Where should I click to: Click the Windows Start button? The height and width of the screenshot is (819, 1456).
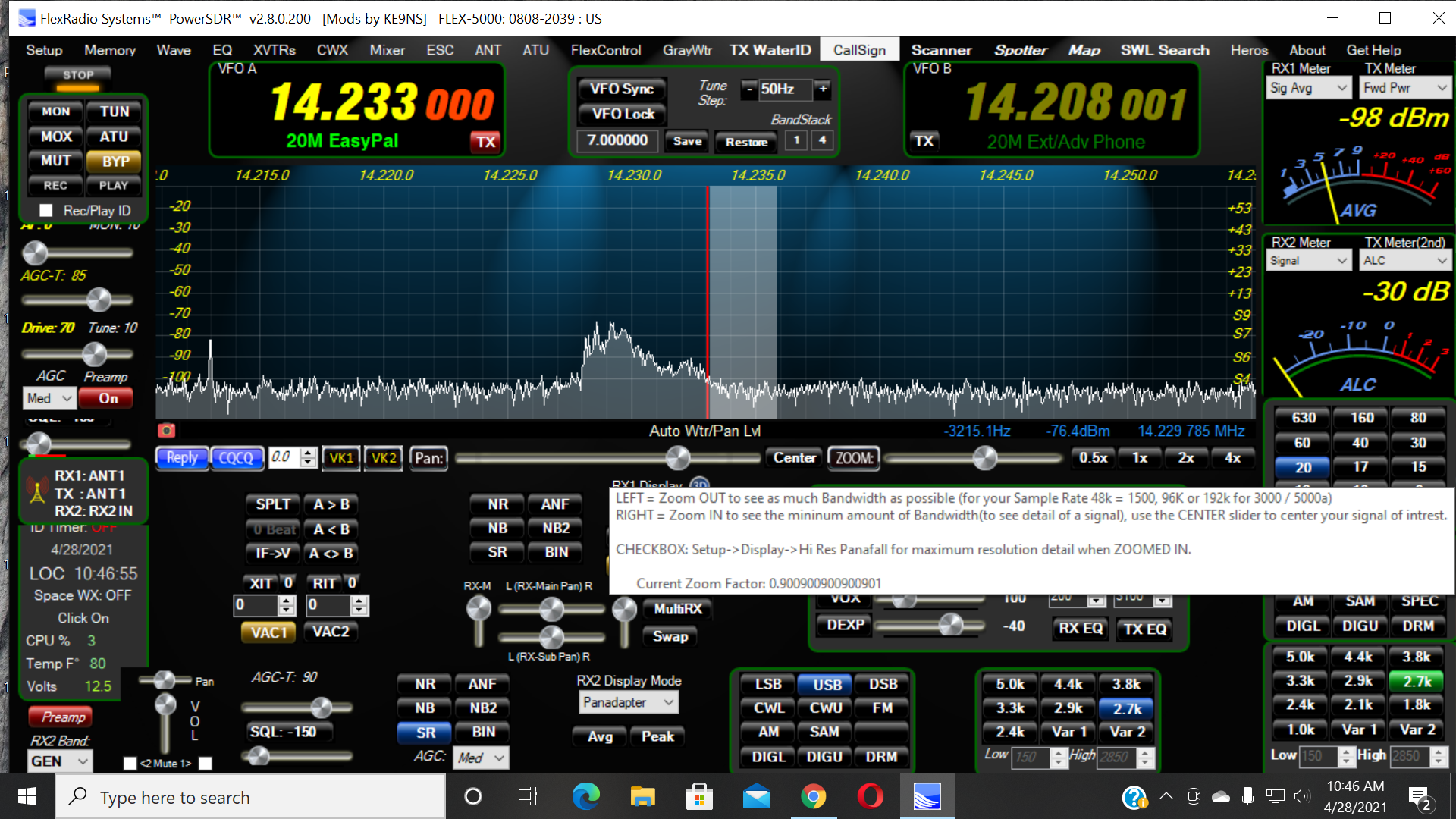pos(27,796)
